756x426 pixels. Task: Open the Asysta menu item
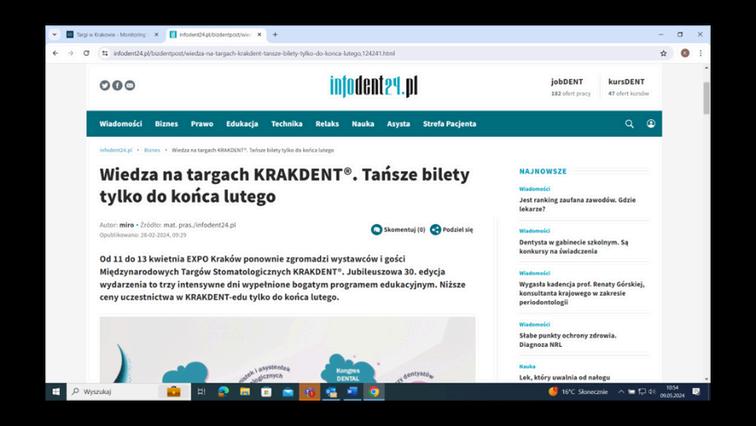tap(398, 124)
